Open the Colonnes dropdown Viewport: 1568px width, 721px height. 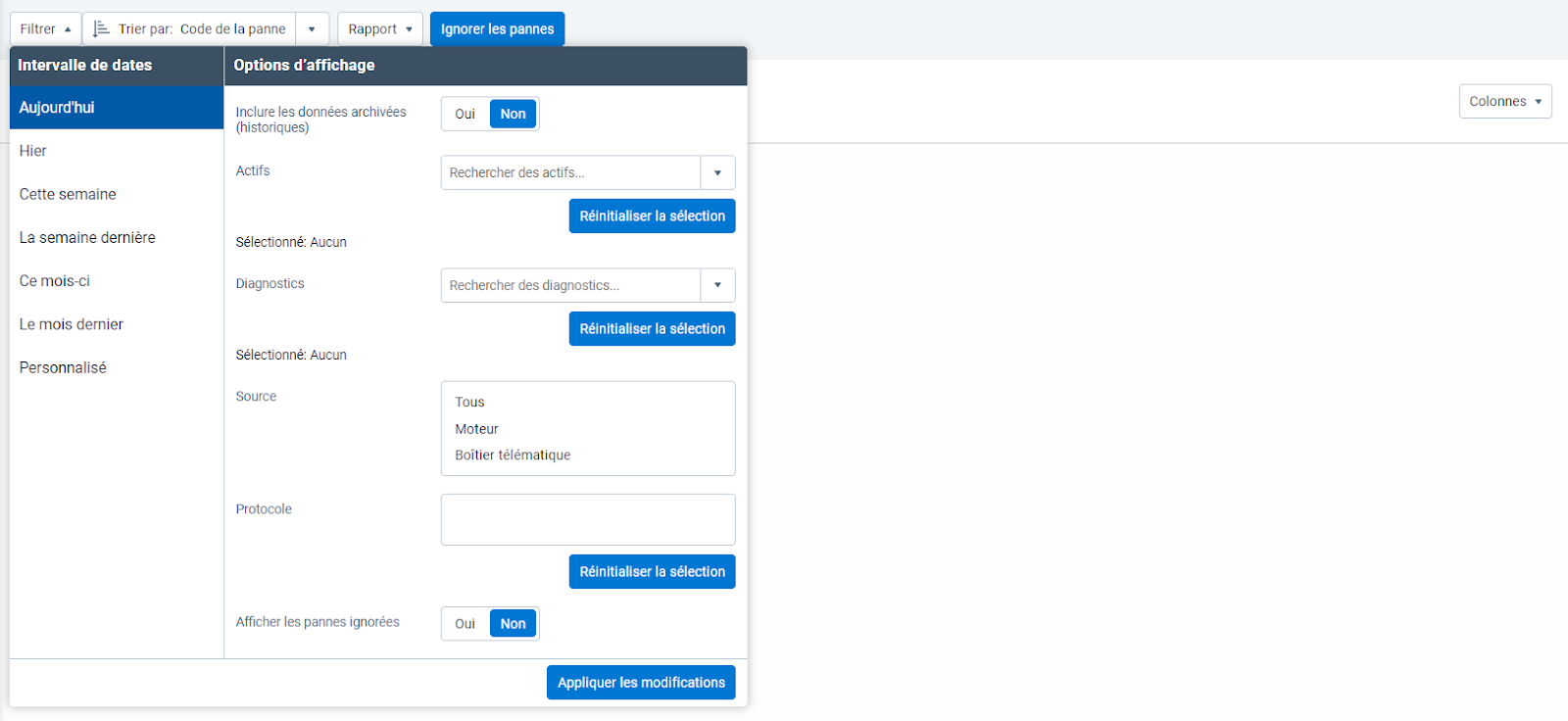point(1505,101)
